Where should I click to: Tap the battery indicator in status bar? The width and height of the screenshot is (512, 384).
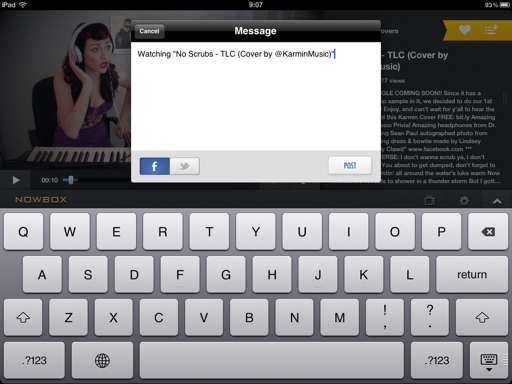pos(504,5)
